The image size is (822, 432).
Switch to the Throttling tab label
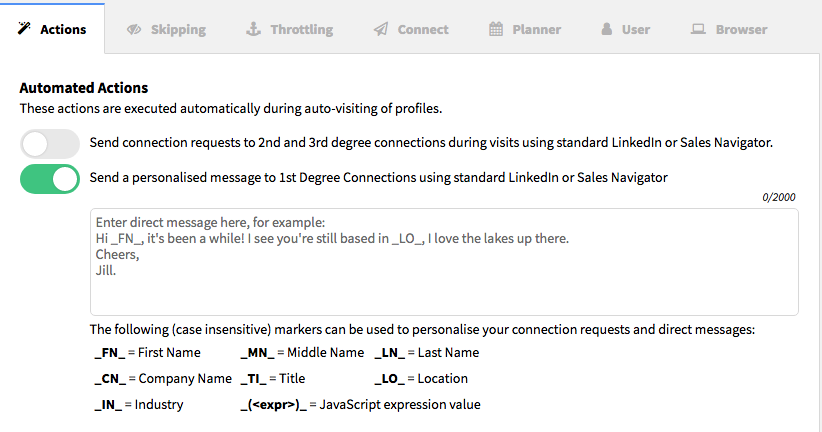(301, 29)
